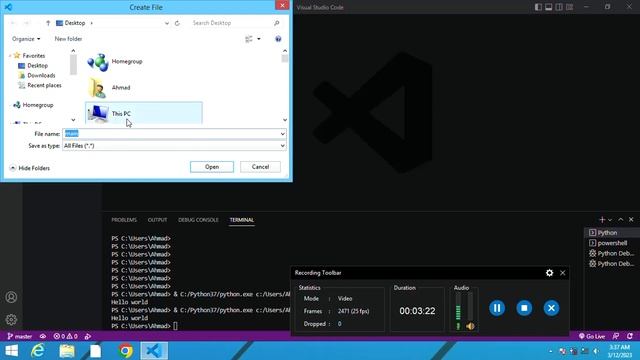Switch to the OUTPUT panel tab
Viewport: 640px width, 360px height.
[x=158, y=220]
